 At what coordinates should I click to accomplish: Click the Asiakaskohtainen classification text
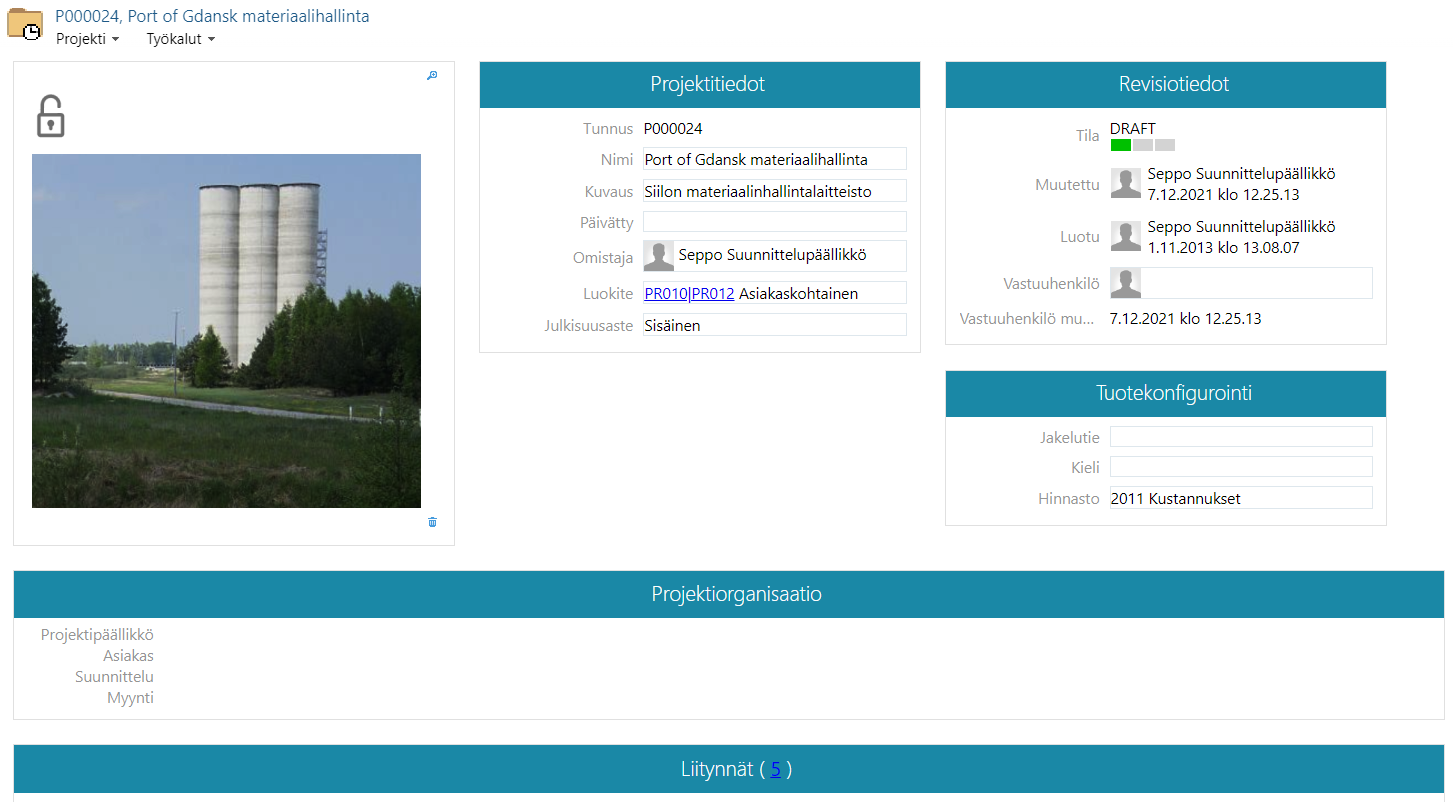[x=798, y=294]
